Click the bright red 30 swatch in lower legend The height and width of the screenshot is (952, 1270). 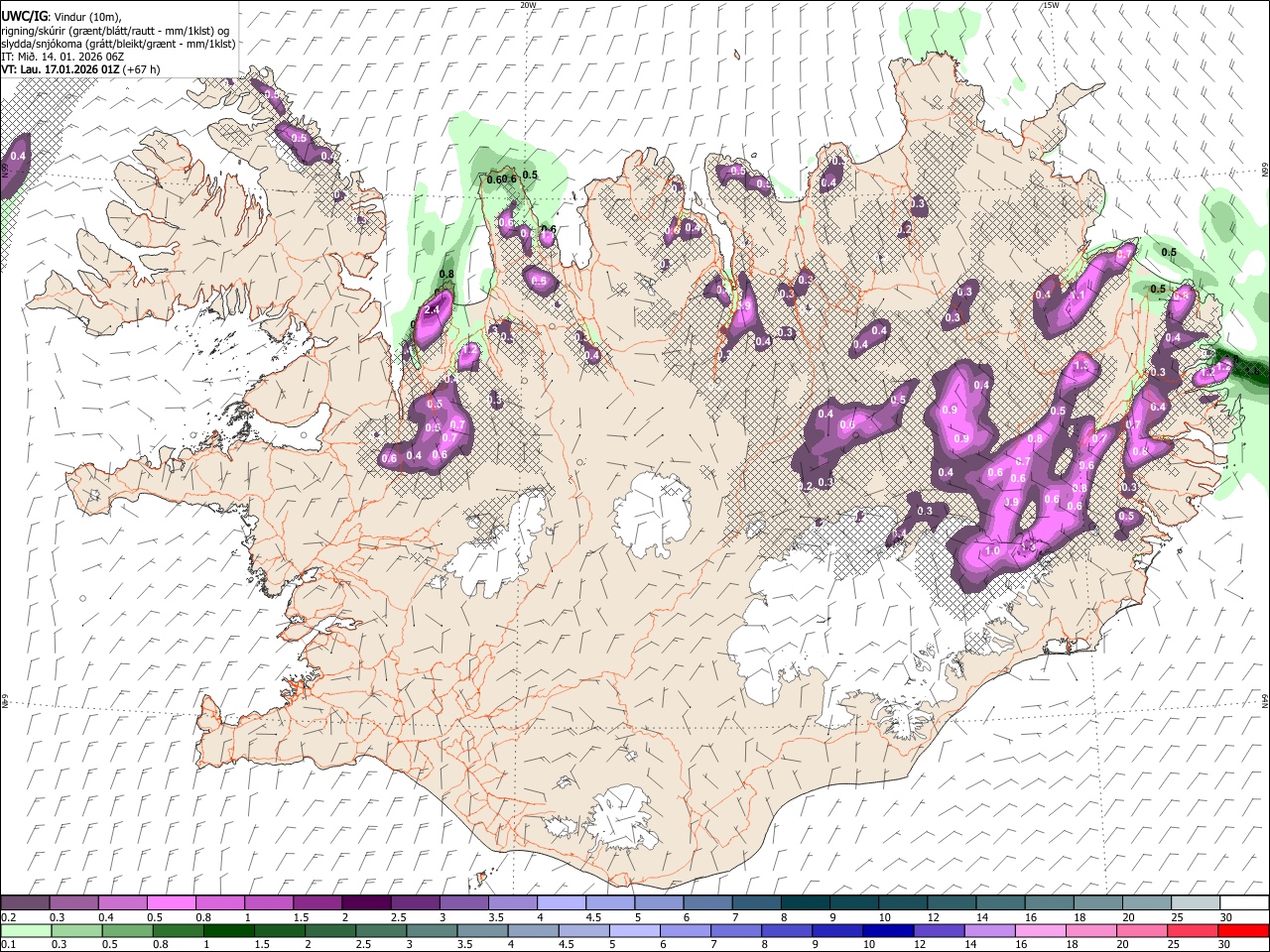pos(1242,931)
